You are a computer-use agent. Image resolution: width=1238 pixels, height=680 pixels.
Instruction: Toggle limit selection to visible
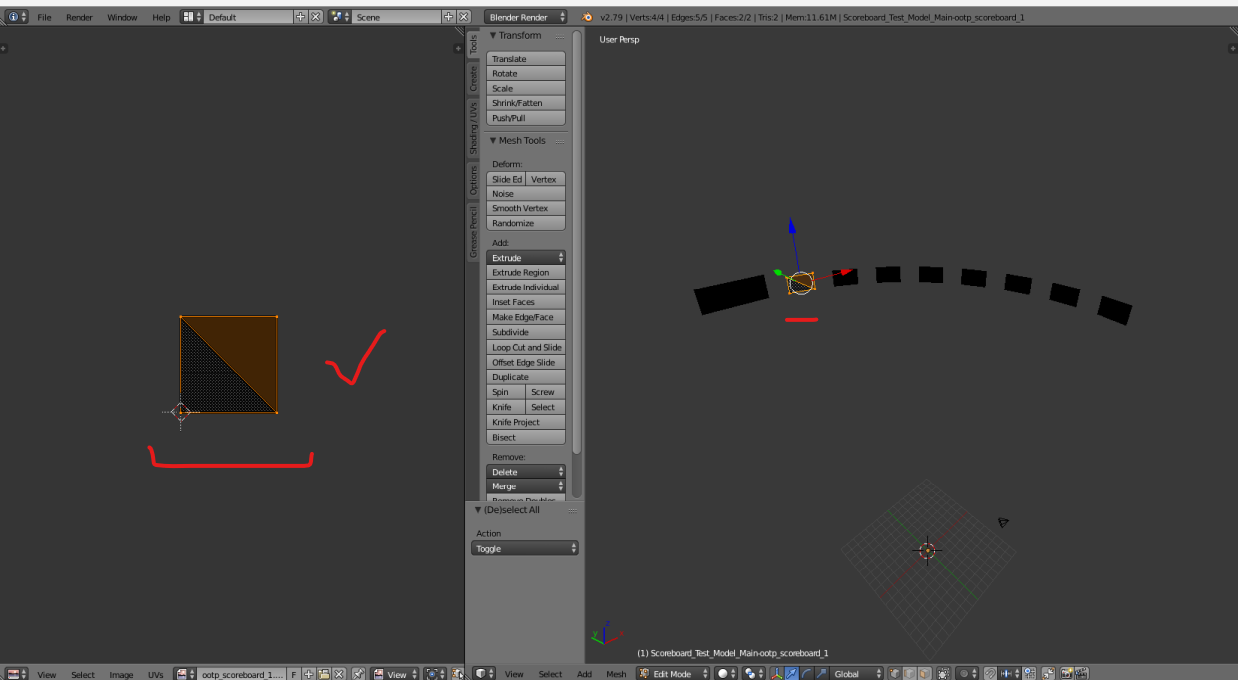[x=943, y=674]
